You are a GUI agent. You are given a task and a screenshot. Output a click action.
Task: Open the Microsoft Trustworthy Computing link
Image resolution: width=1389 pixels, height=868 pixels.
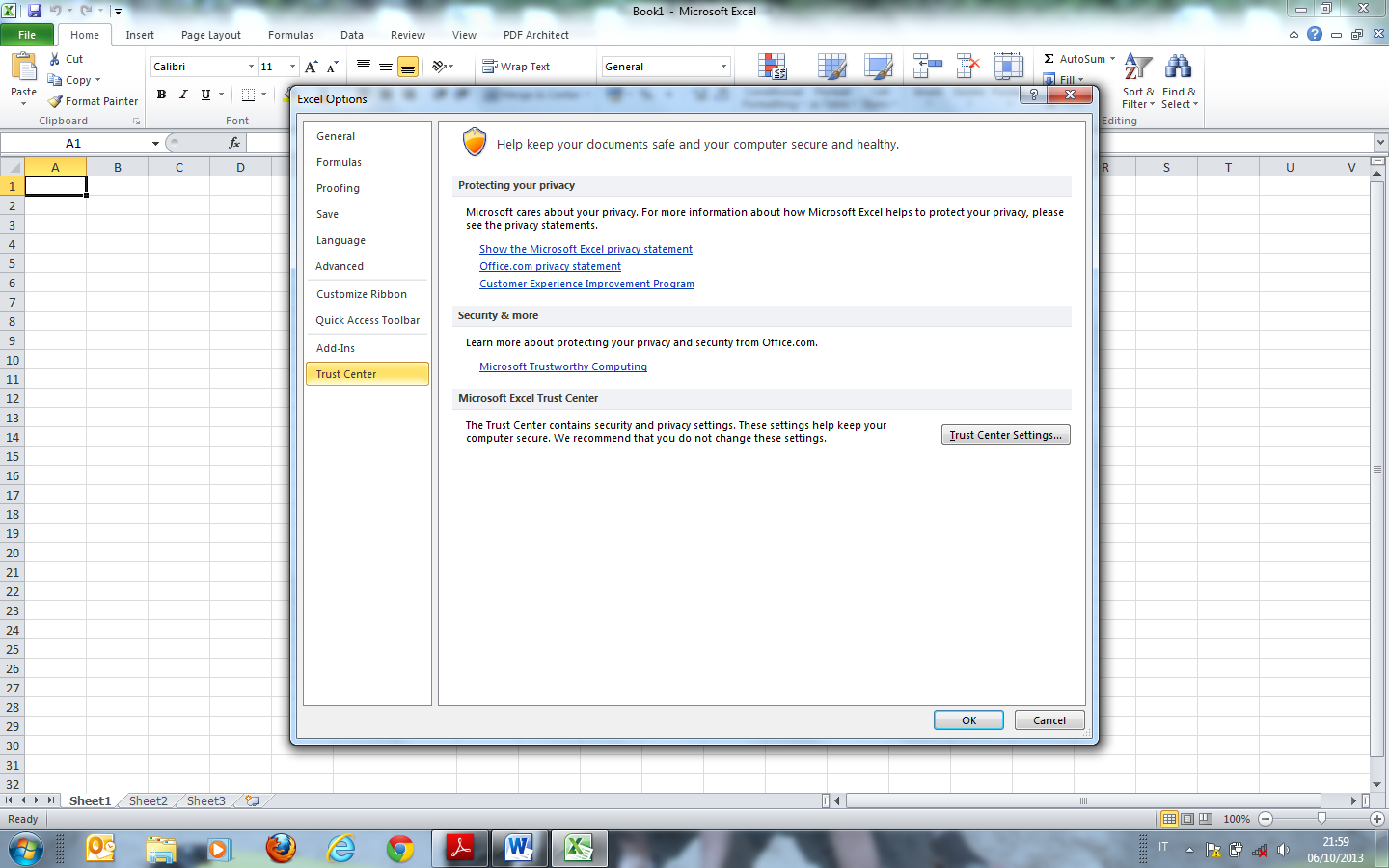click(x=562, y=366)
